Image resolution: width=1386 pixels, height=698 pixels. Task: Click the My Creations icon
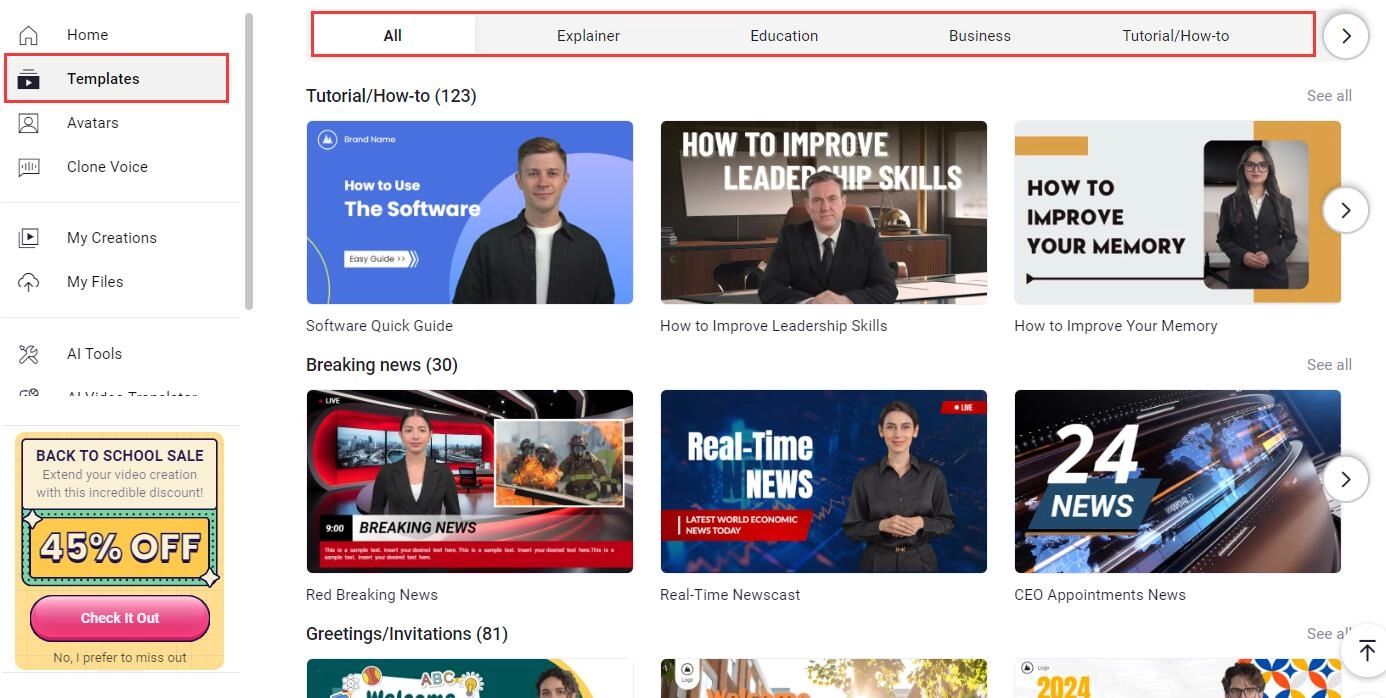pos(29,238)
